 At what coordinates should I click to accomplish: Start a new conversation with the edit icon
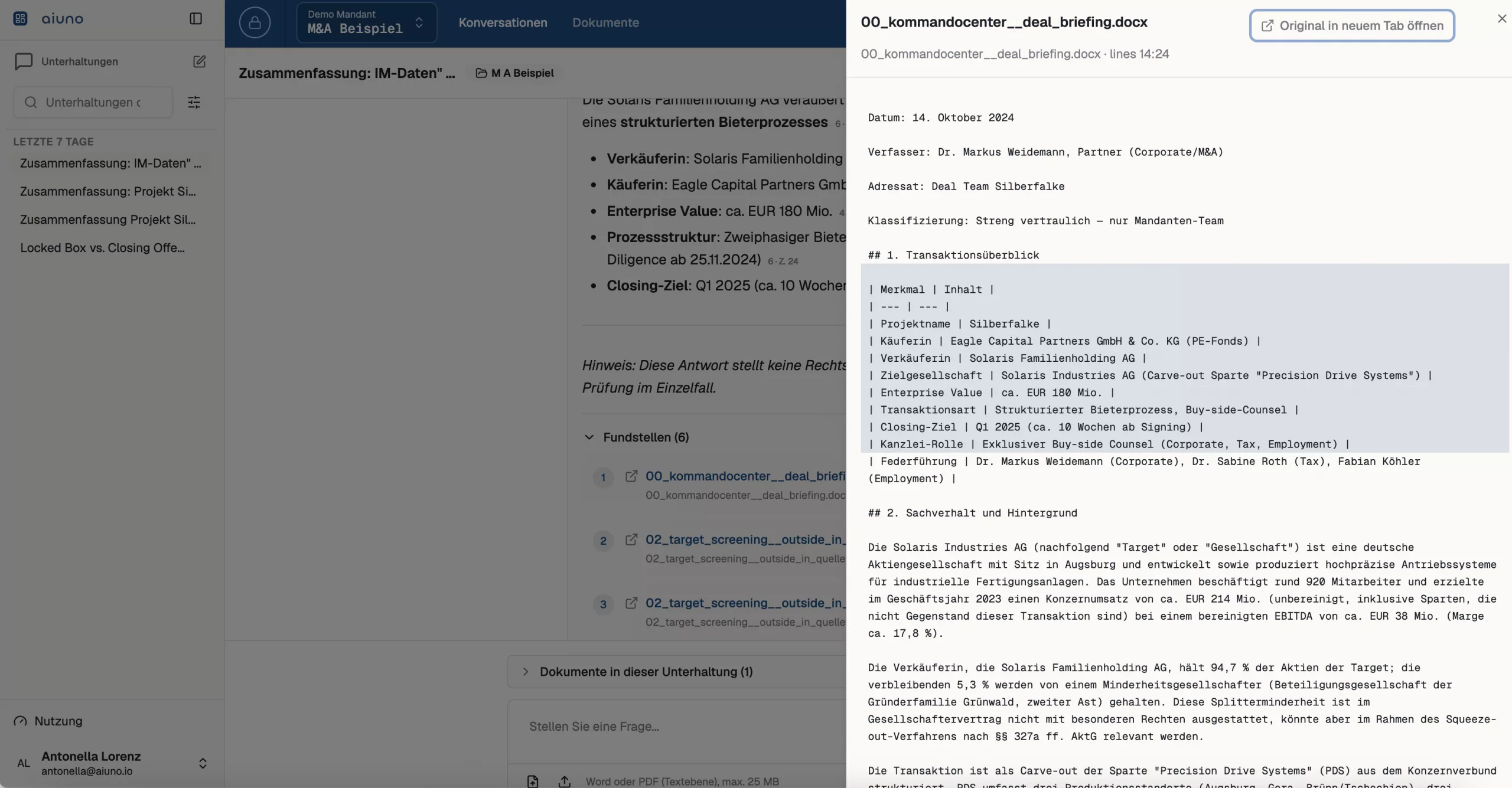tap(199, 61)
